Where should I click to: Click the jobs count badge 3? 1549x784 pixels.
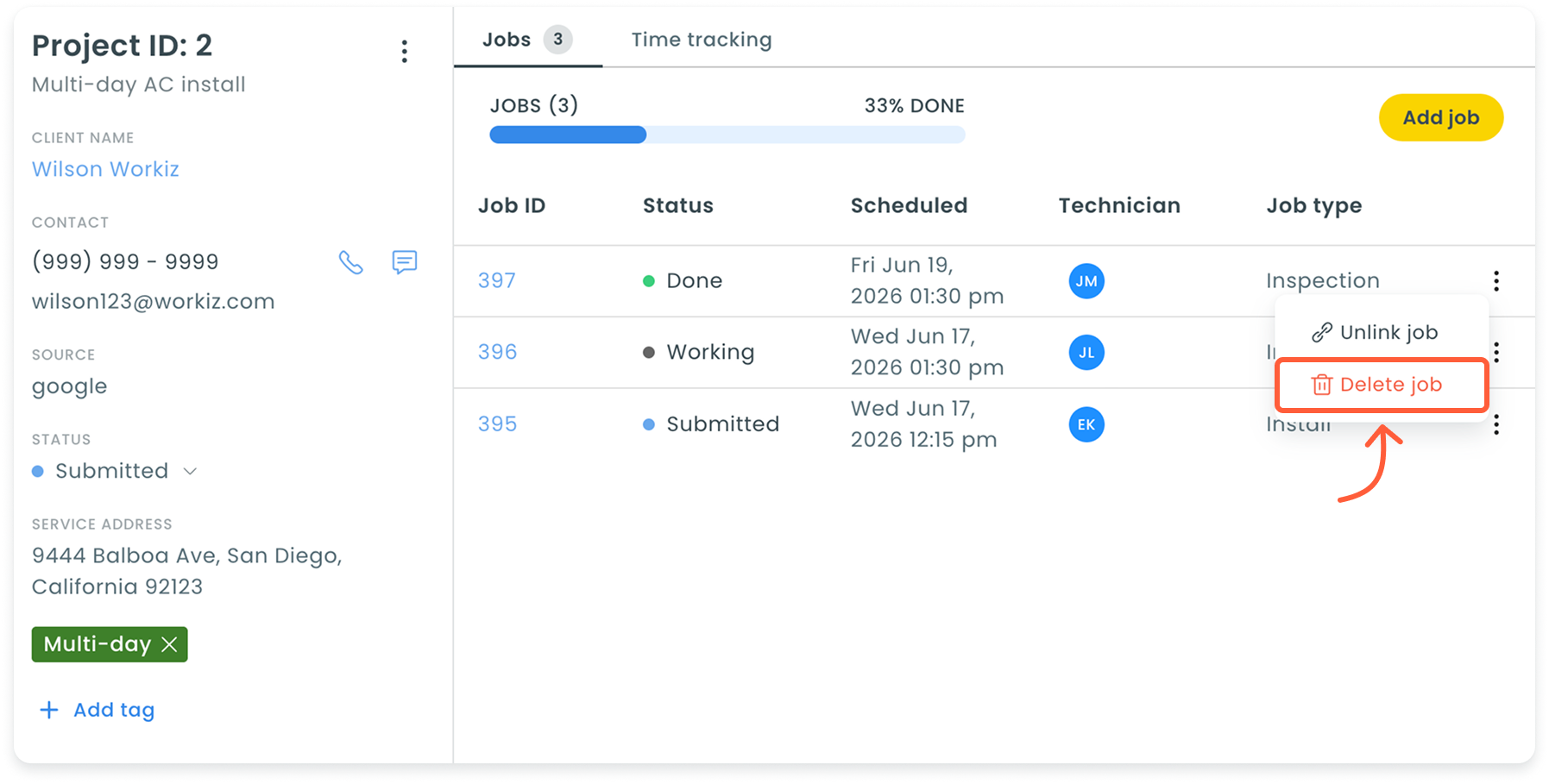tap(558, 40)
